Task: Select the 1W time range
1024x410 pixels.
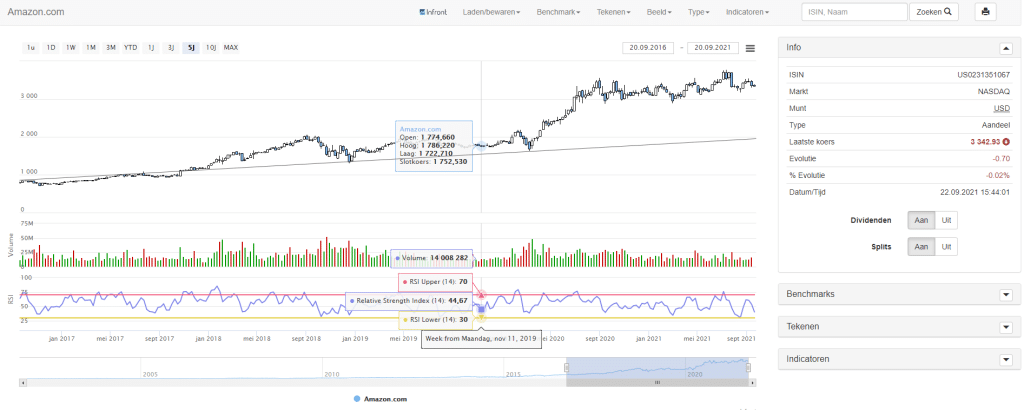Action: click(x=71, y=48)
